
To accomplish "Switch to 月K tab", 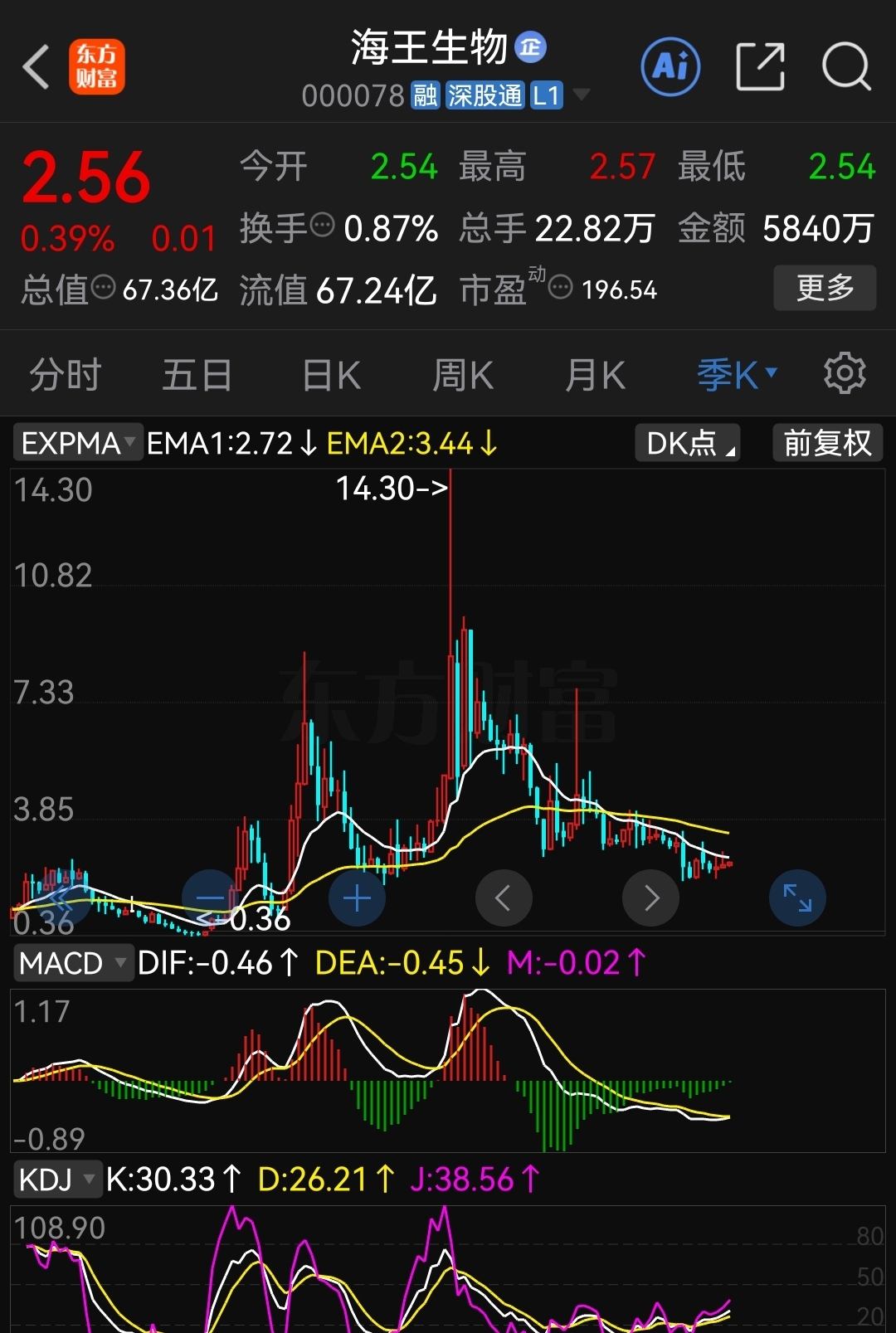I will pos(595,375).
